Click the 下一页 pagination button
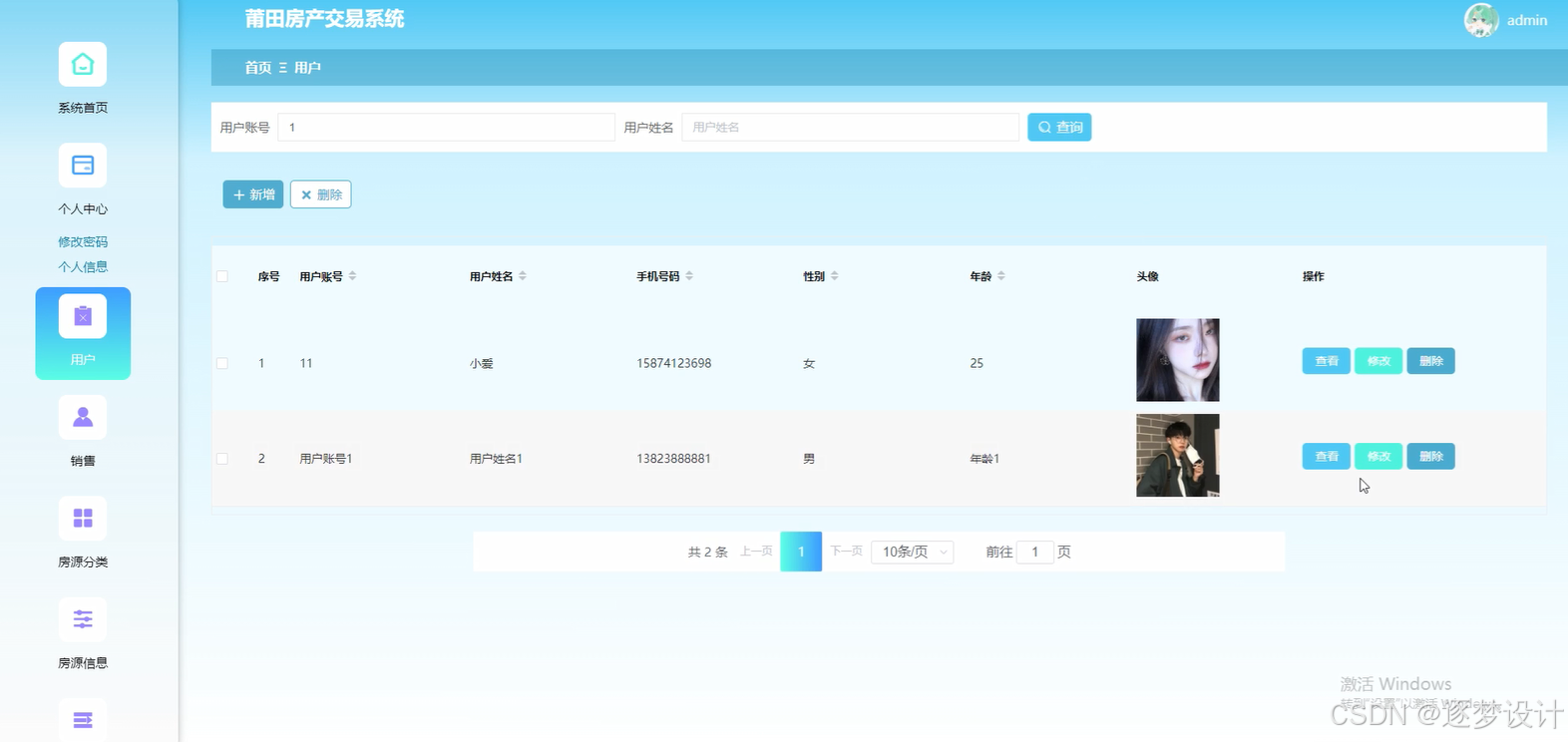 tap(847, 552)
